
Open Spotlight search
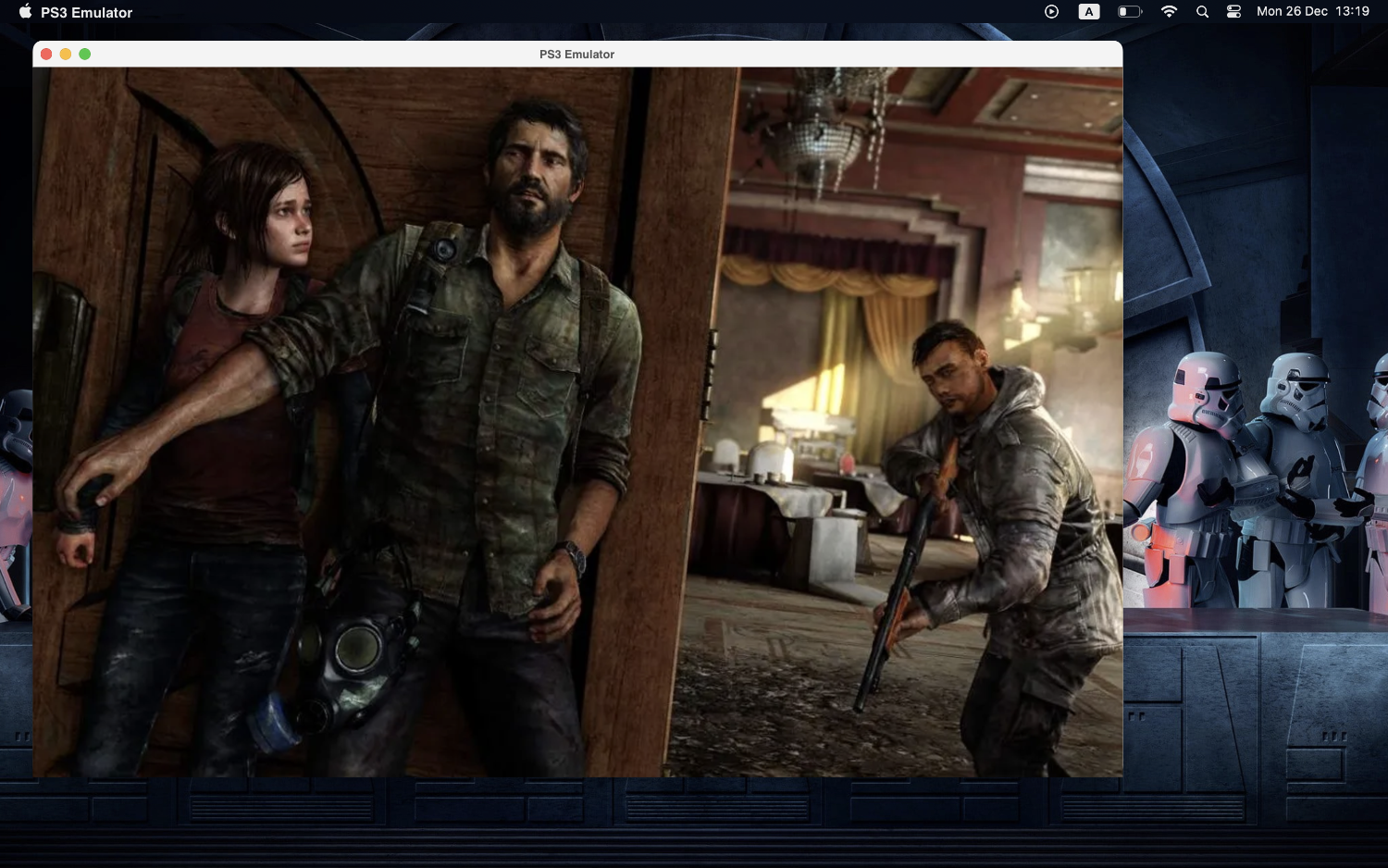[1202, 12]
